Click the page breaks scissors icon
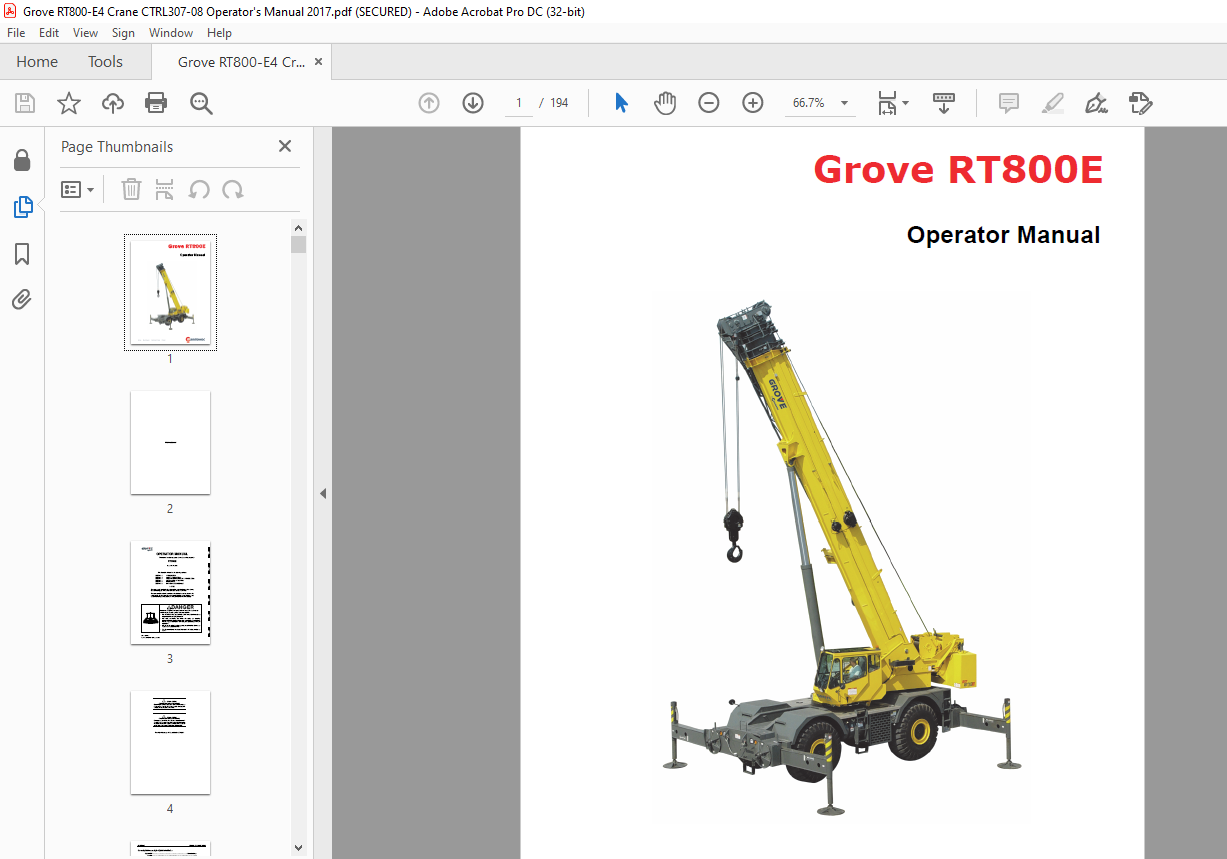Viewport: 1227px width, 859px height. 165,189
